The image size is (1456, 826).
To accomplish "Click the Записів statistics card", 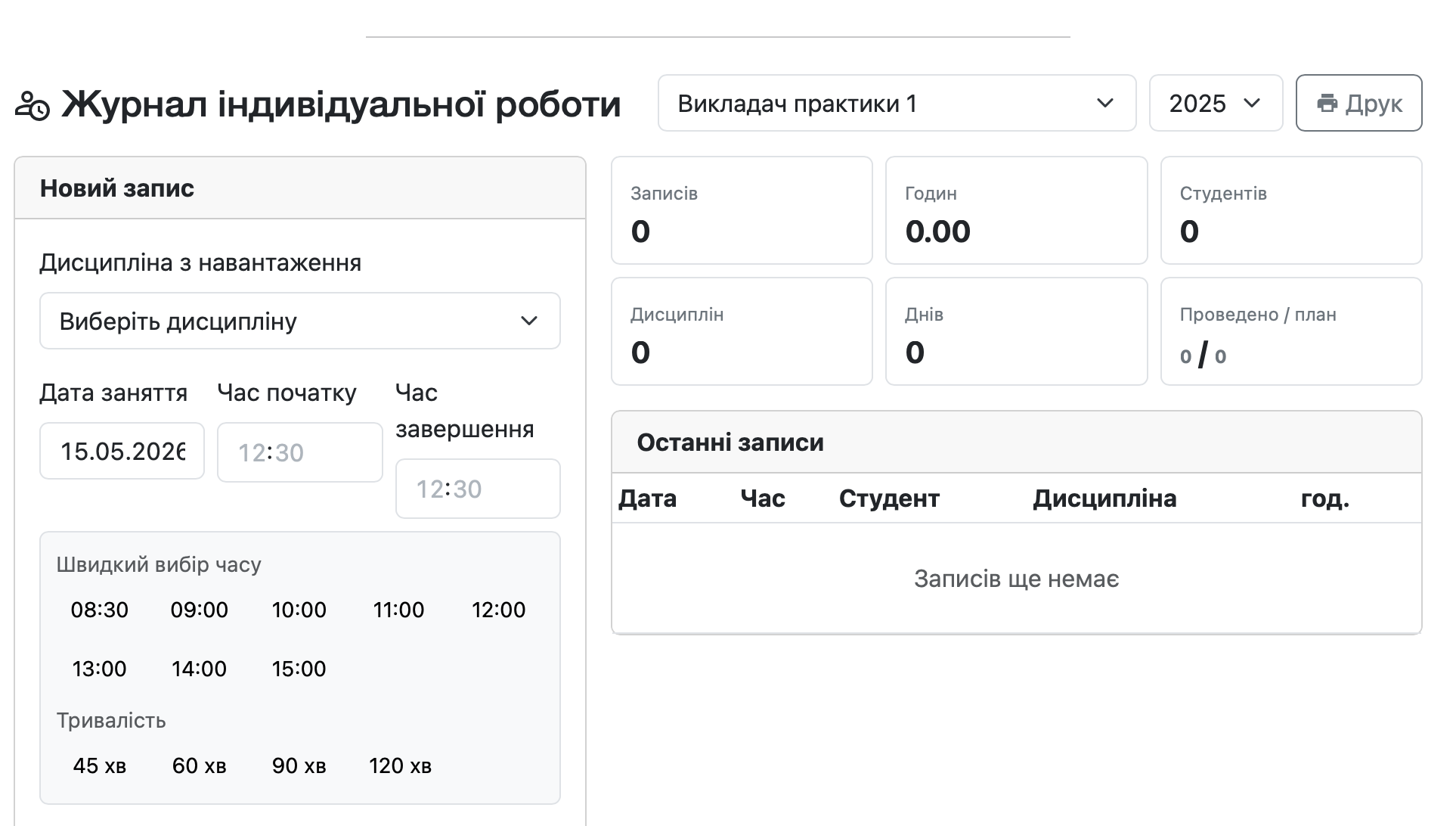I will click(742, 210).
